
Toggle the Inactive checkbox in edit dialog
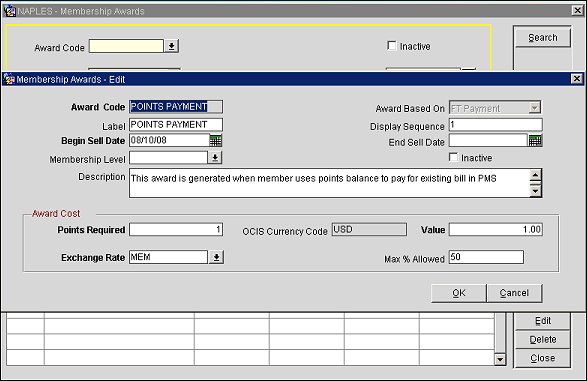click(x=453, y=157)
